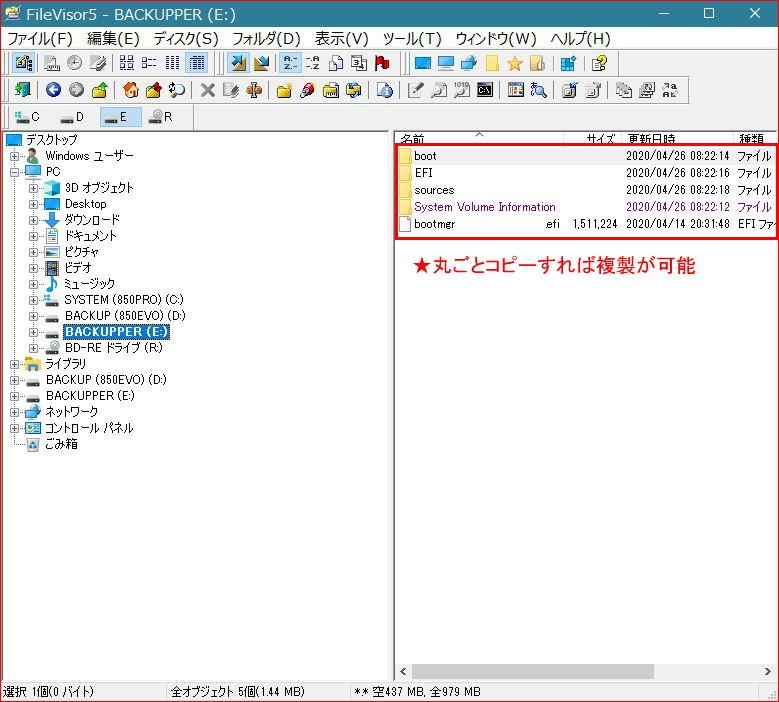
Task: Click the Aa case rename icon
Action: pos(670,90)
